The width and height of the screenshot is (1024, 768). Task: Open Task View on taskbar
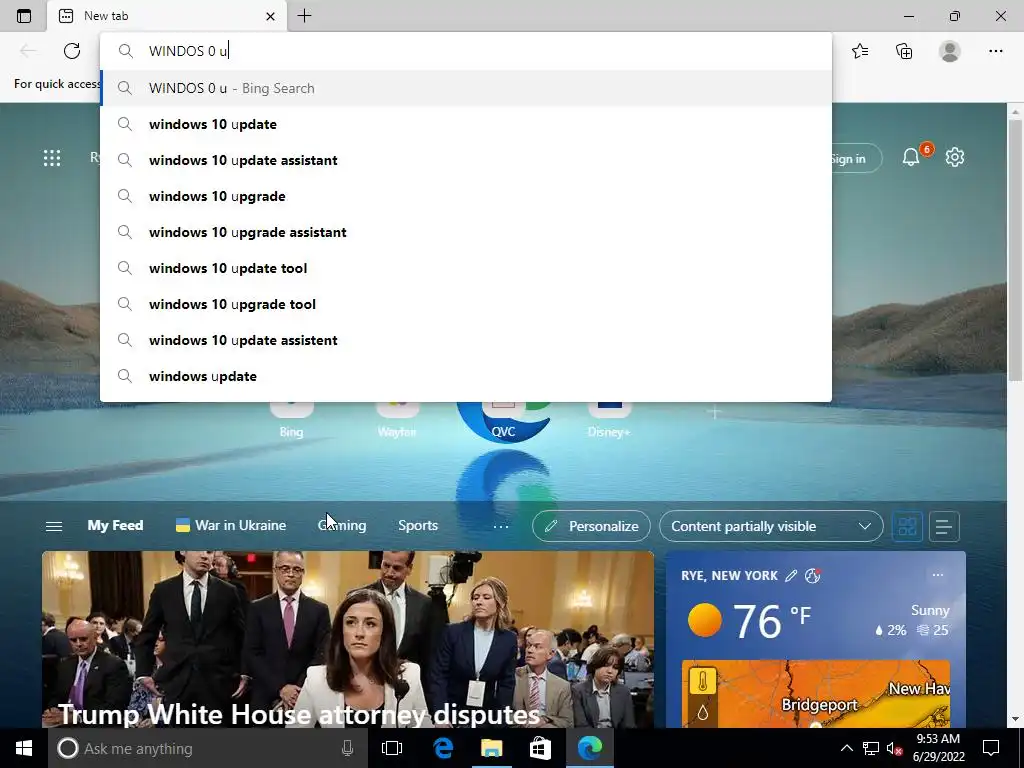392,748
